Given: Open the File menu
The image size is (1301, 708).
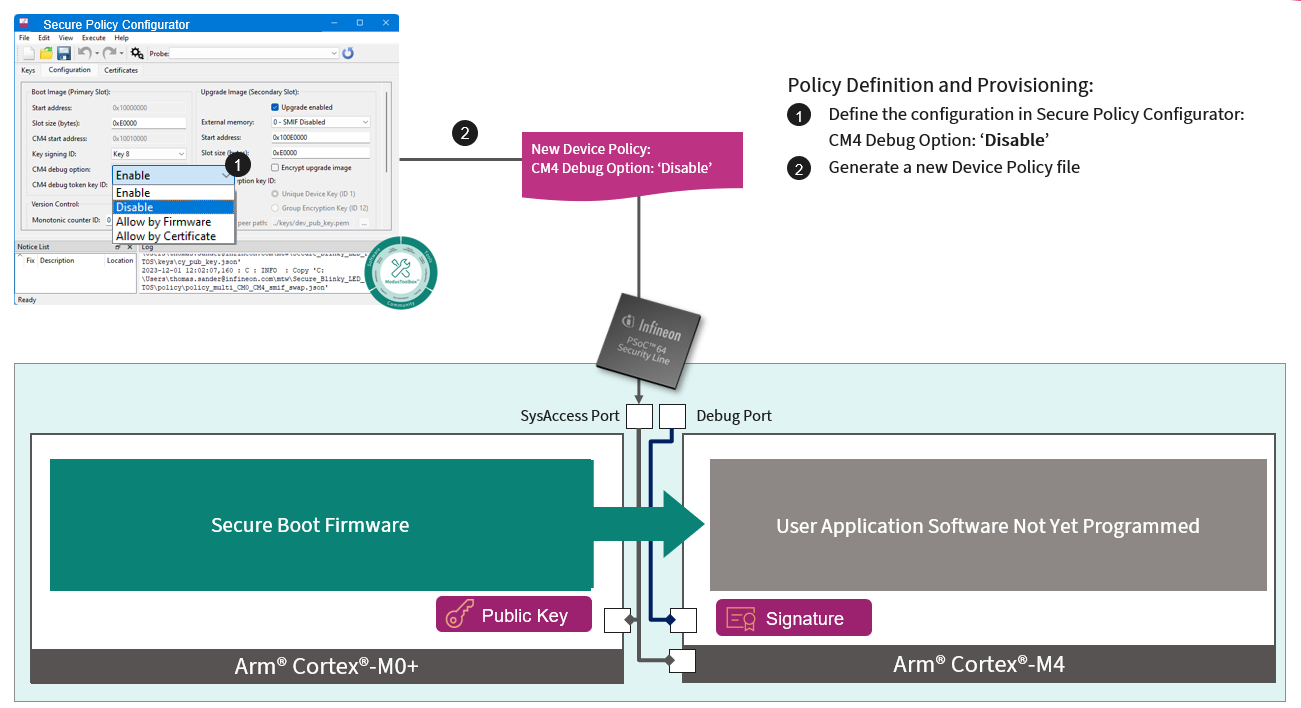Looking at the screenshot, I should [24, 38].
